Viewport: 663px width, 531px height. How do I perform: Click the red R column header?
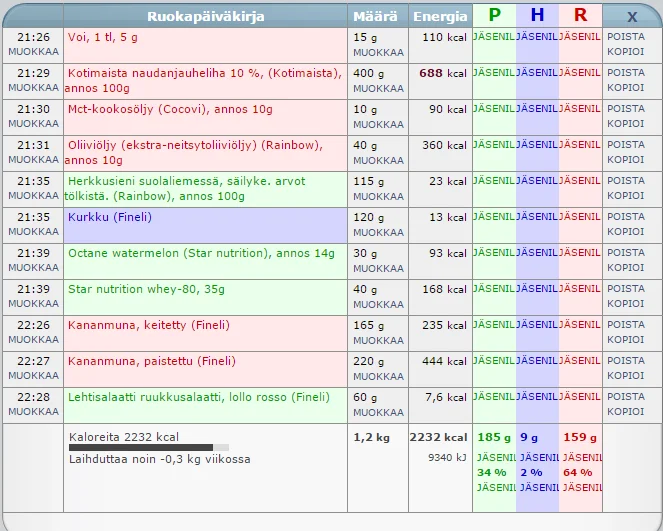[x=580, y=15]
